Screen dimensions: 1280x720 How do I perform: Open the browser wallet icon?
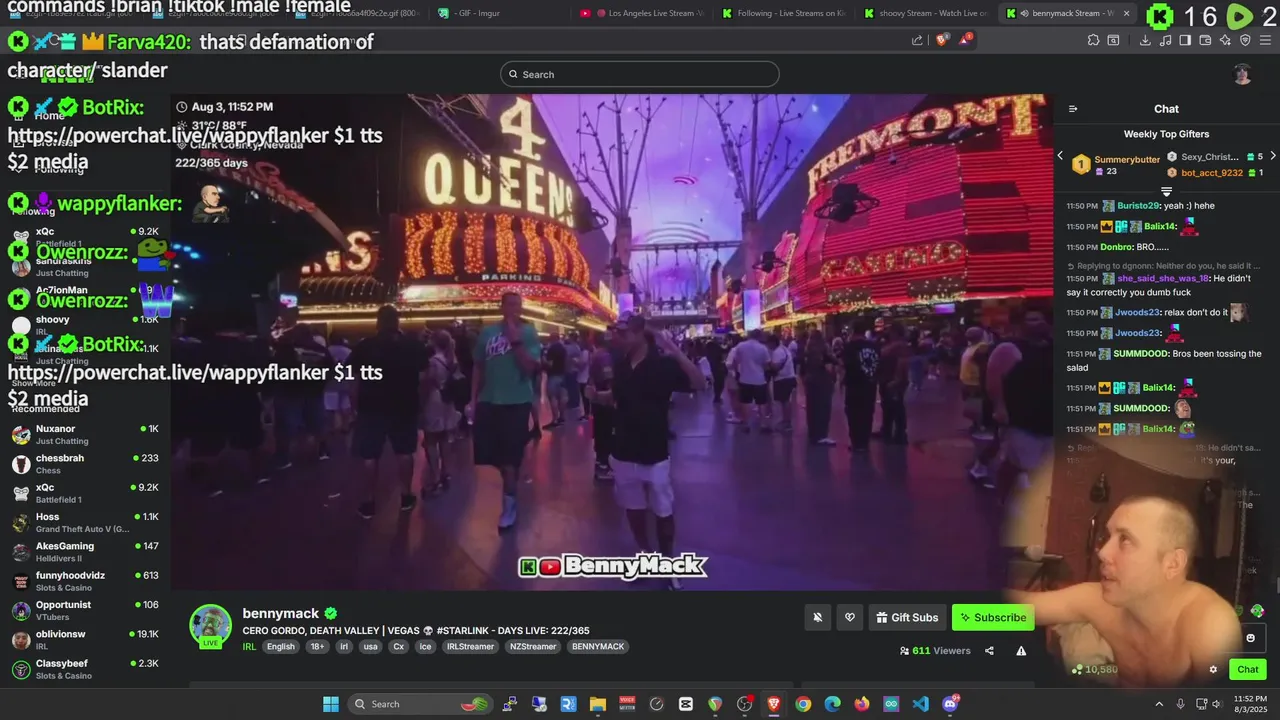pyautogui.click(x=1205, y=40)
